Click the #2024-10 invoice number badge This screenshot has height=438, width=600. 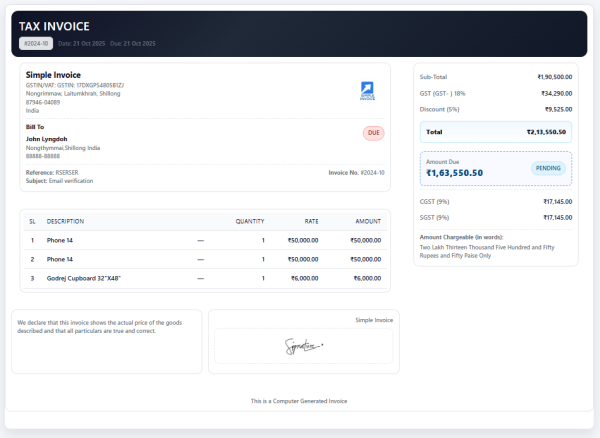pos(35,43)
